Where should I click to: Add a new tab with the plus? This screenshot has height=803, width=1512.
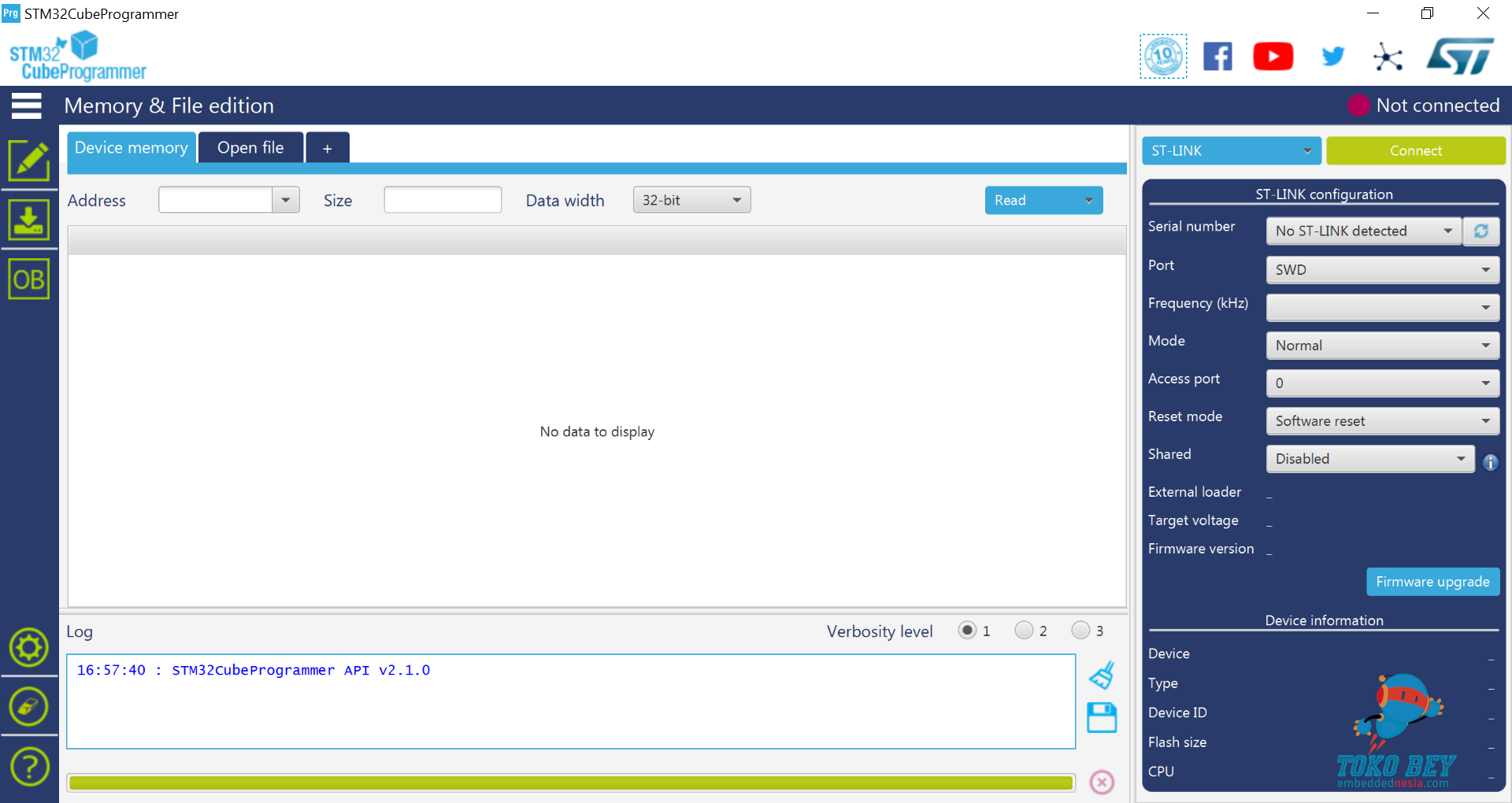pos(328,148)
